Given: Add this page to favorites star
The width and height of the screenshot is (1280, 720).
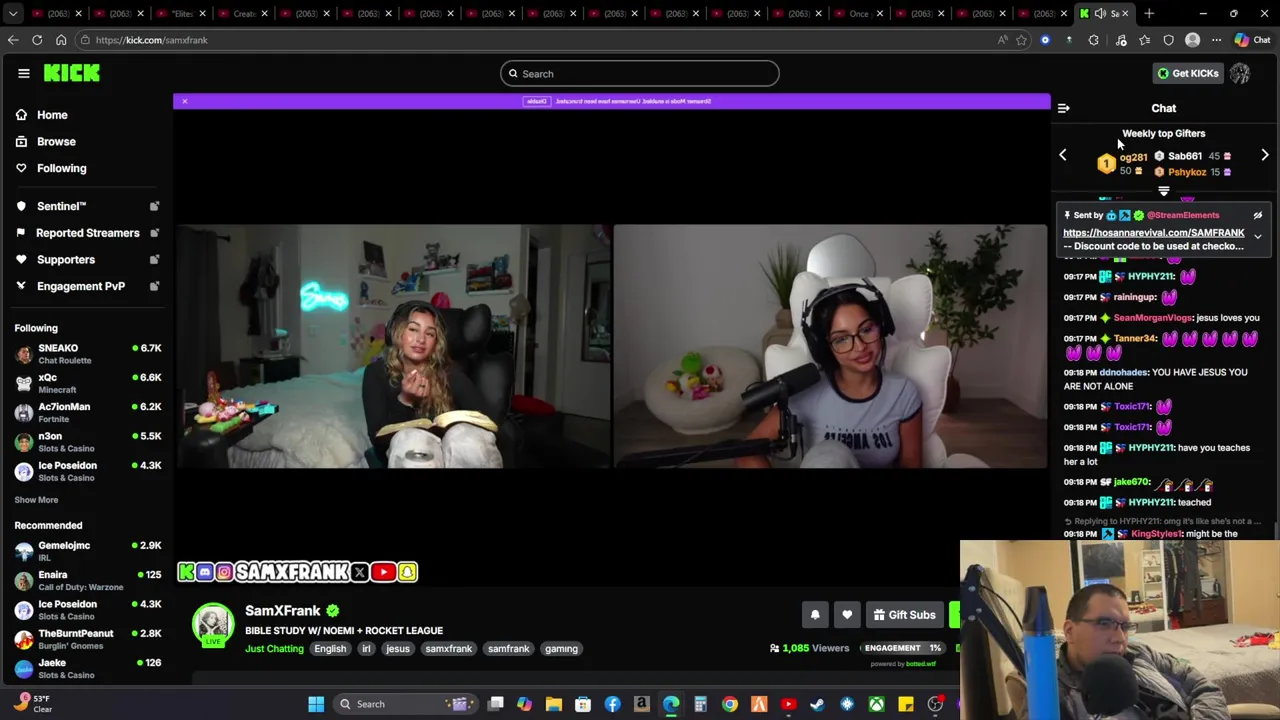Looking at the screenshot, I should (1021, 40).
